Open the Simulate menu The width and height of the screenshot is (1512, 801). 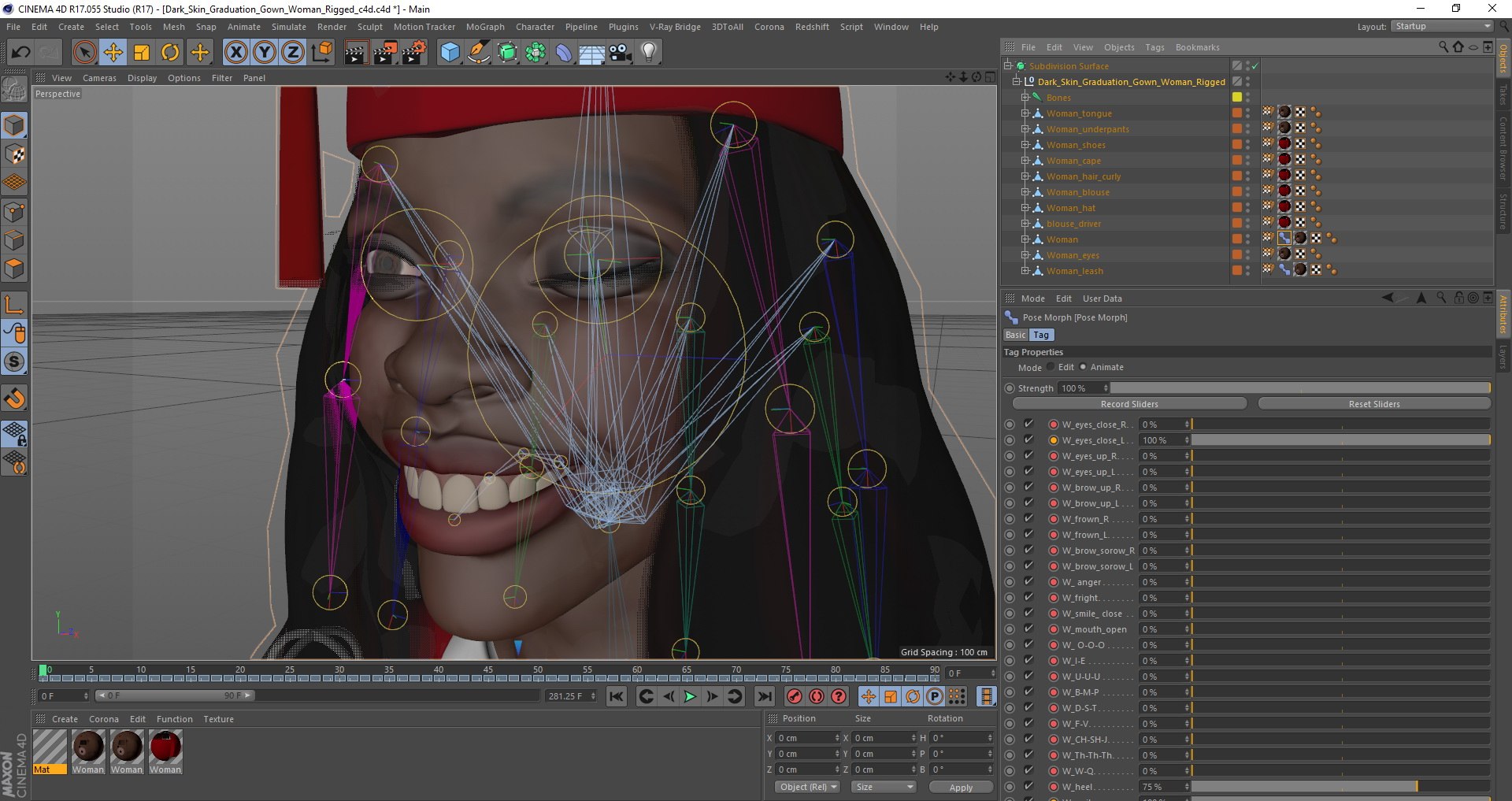click(289, 27)
